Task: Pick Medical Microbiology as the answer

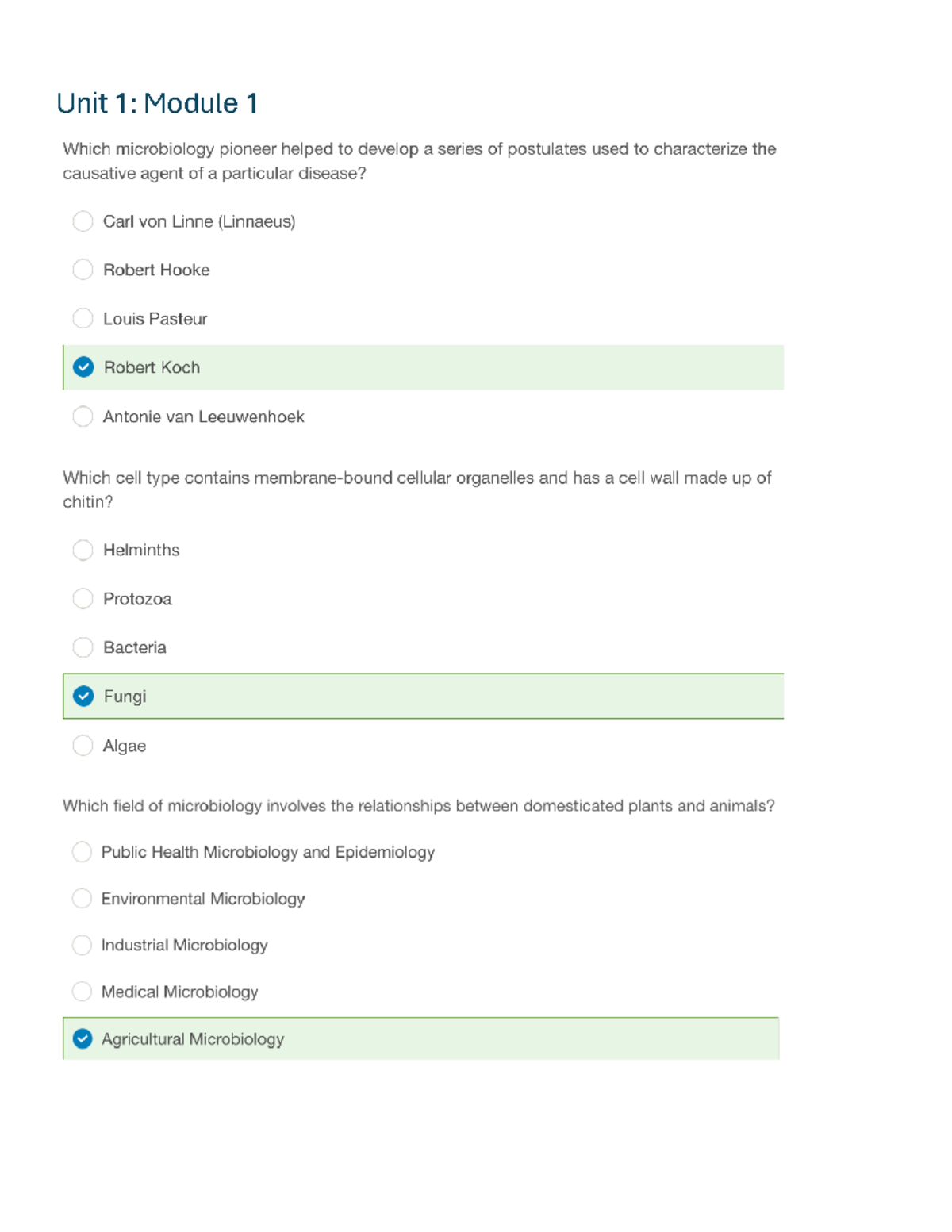Action: coord(82,992)
